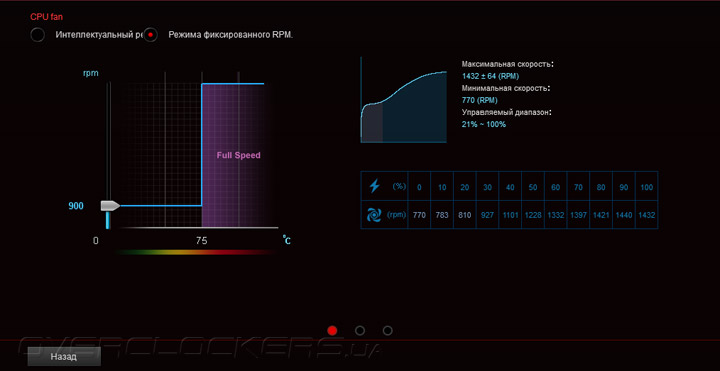Click the 100 percent header cell
Screen dimensions: 720x371
coord(647,186)
